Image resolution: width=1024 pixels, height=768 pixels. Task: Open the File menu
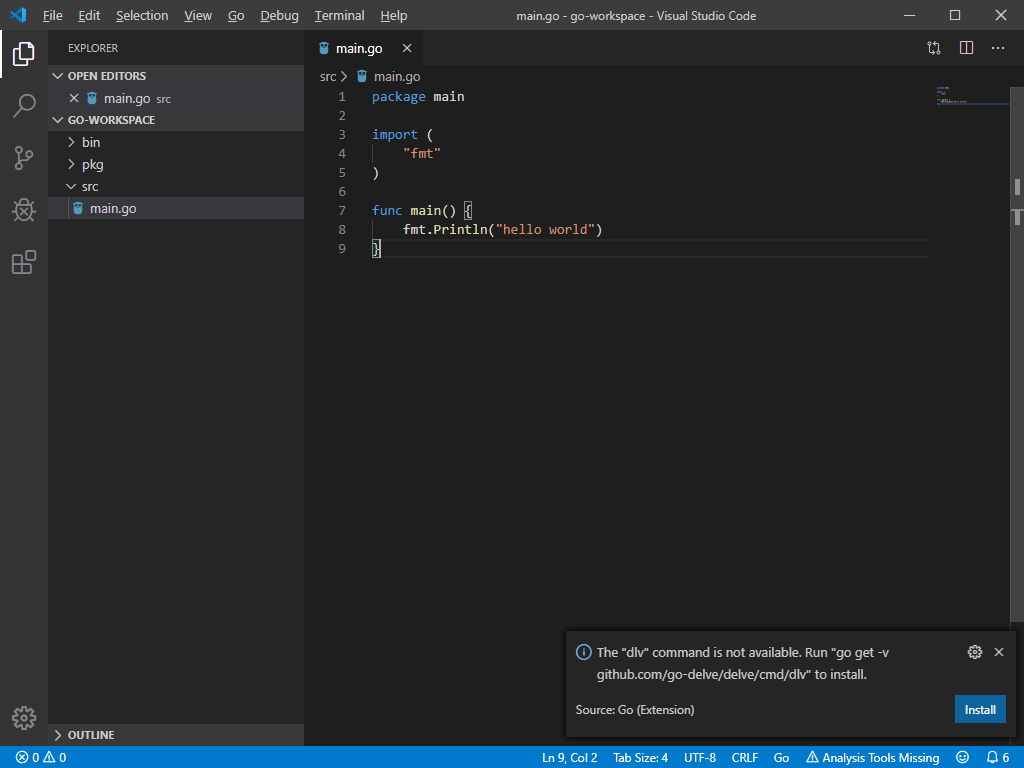pyautogui.click(x=52, y=15)
